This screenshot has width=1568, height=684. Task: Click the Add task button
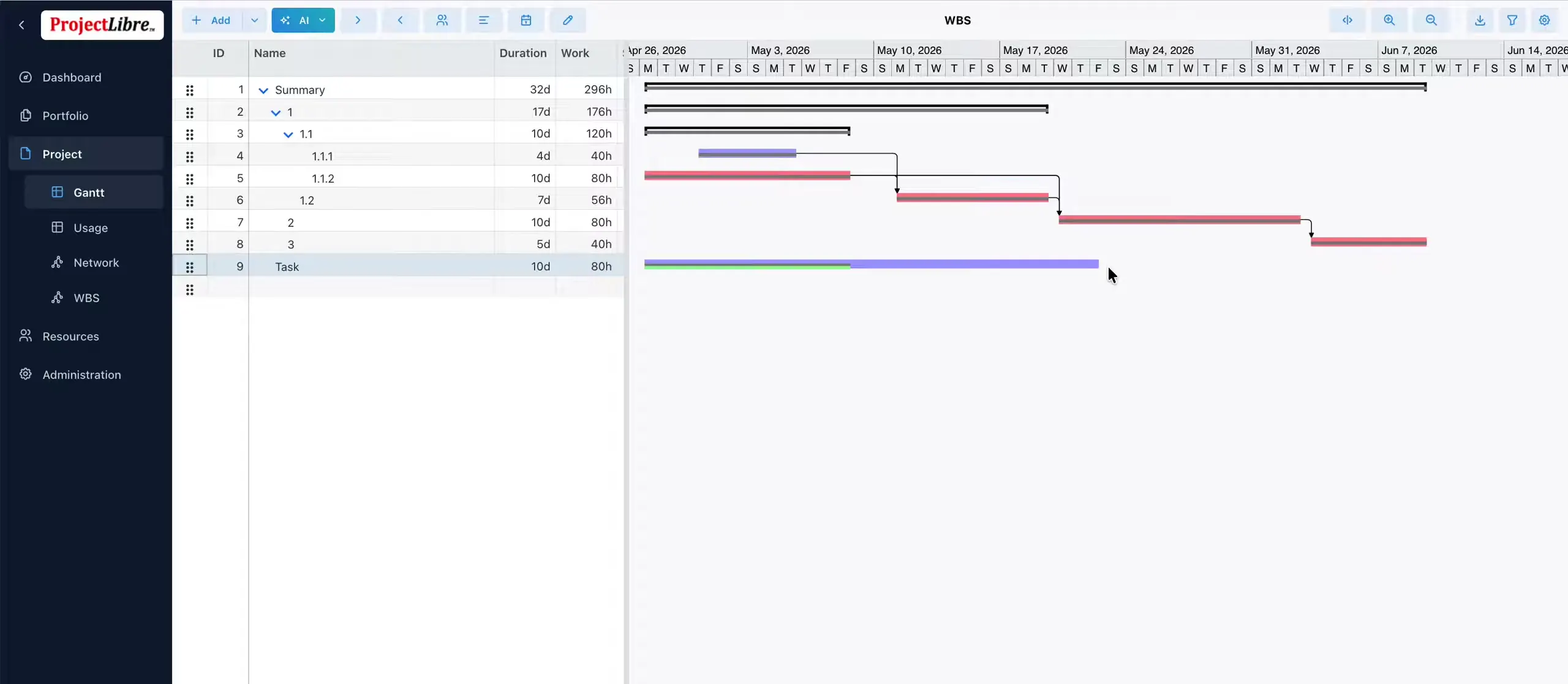tap(212, 20)
